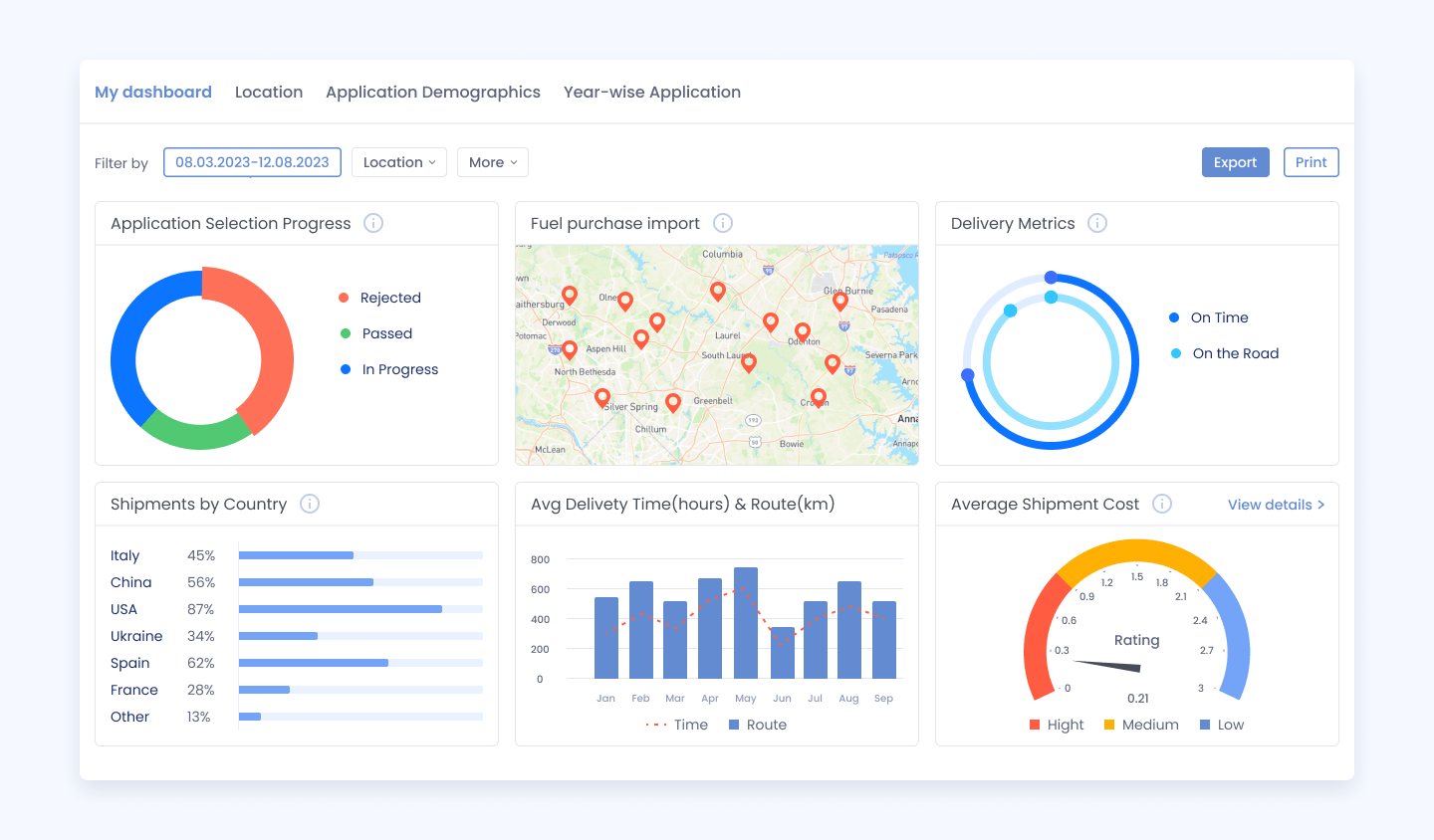Viewport: 1434px width, 840px height.
Task: Toggle Time series legend in bar chart
Action: tap(676, 725)
